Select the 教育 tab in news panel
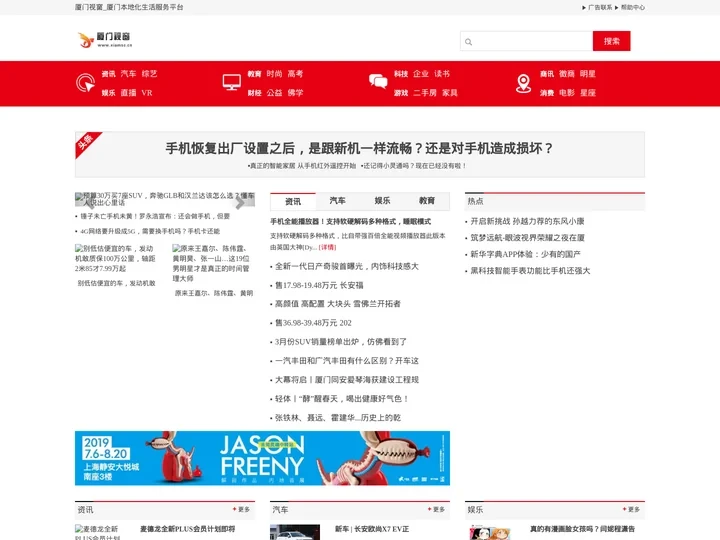Screen dimensions: 720x540 (x=427, y=201)
